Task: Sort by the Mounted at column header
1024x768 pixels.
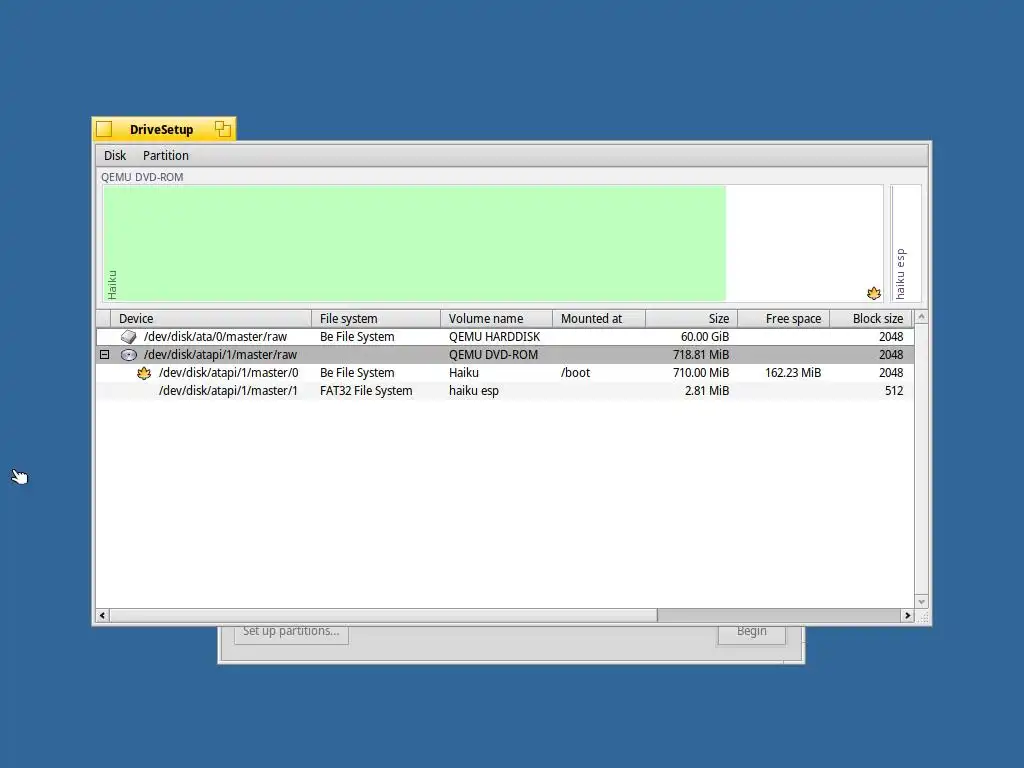Action: pyautogui.click(x=600, y=319)
